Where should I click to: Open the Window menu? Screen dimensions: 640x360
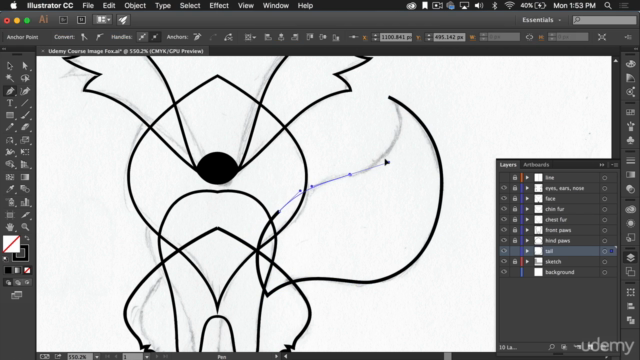pos(276,6)
